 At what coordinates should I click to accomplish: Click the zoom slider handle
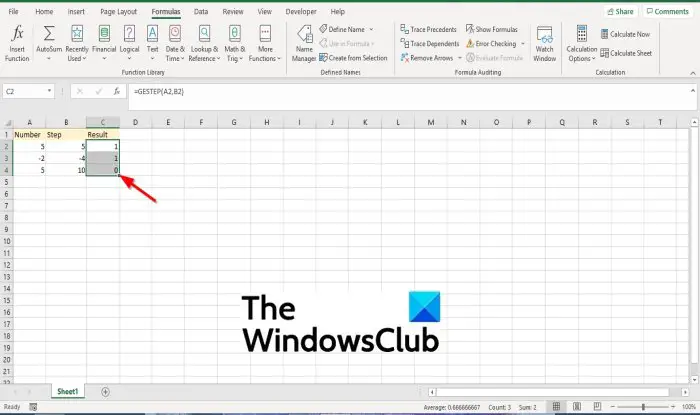(x=643, y=407)
